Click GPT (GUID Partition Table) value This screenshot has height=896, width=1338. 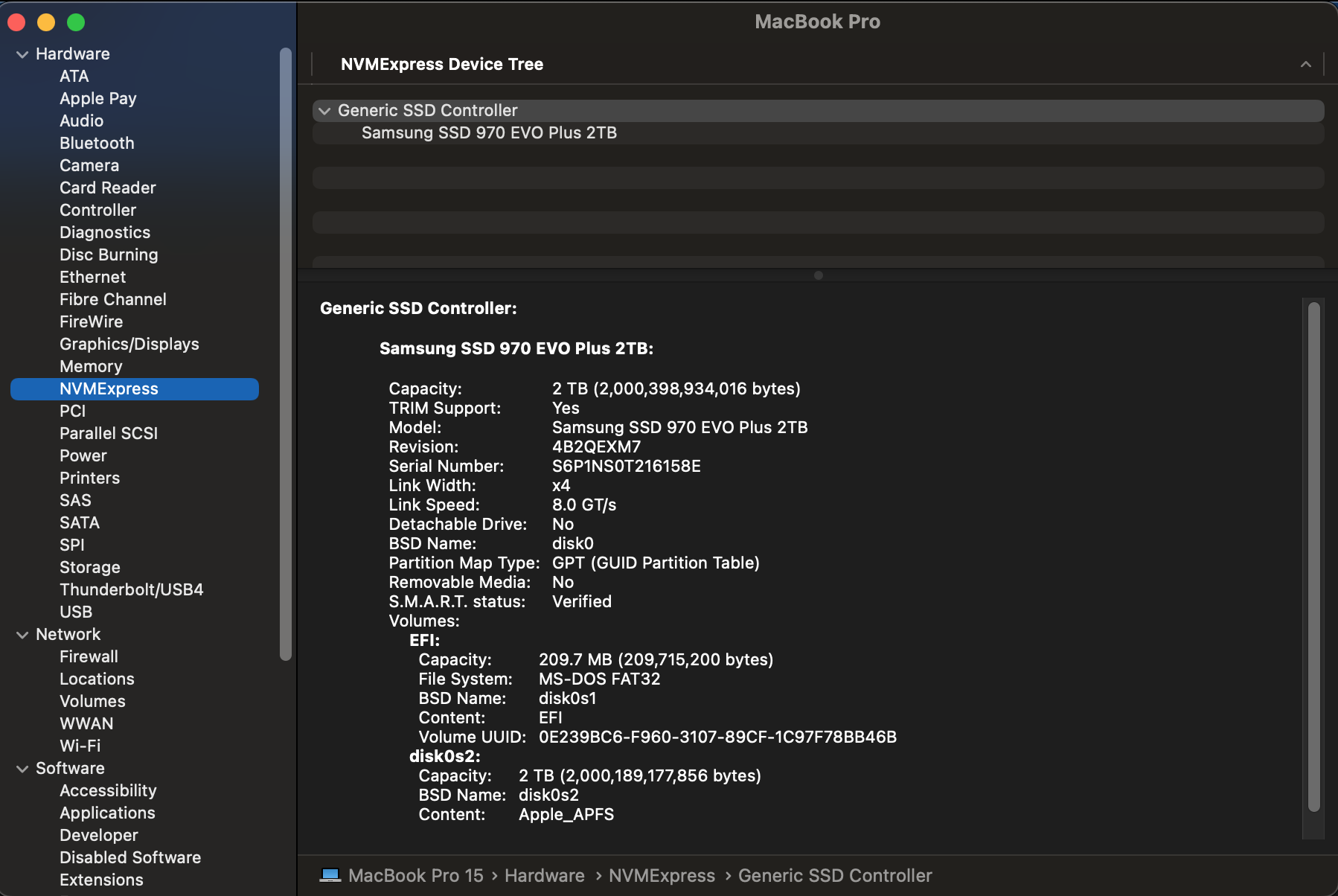point(656,563)
